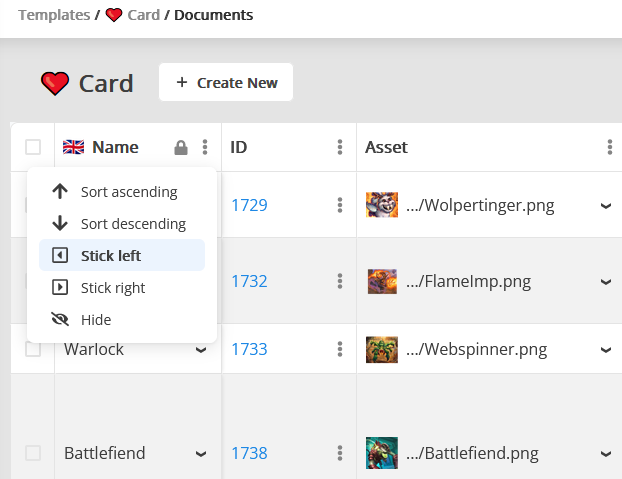Viewport: 622px width, 479px height.
Task: Expand the Warlock name cell dropdown
Action: (201, 350)
